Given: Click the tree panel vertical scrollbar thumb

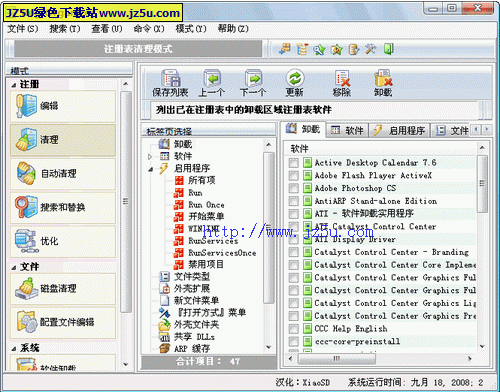Looking at the screenshot, I should (x=268, y=228).
